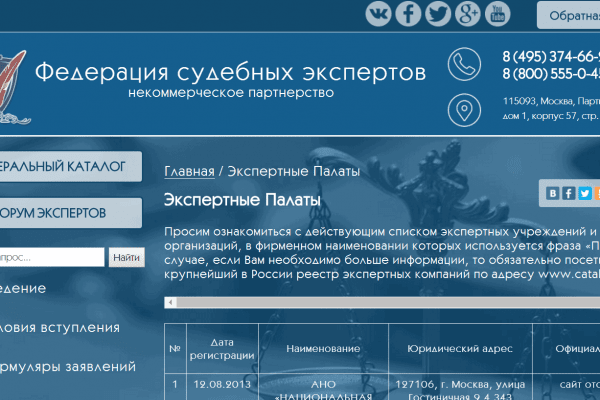600x400 pixels.
Task: Click the Федерация судебных экспертов title
Action: [x=230, y=71]
